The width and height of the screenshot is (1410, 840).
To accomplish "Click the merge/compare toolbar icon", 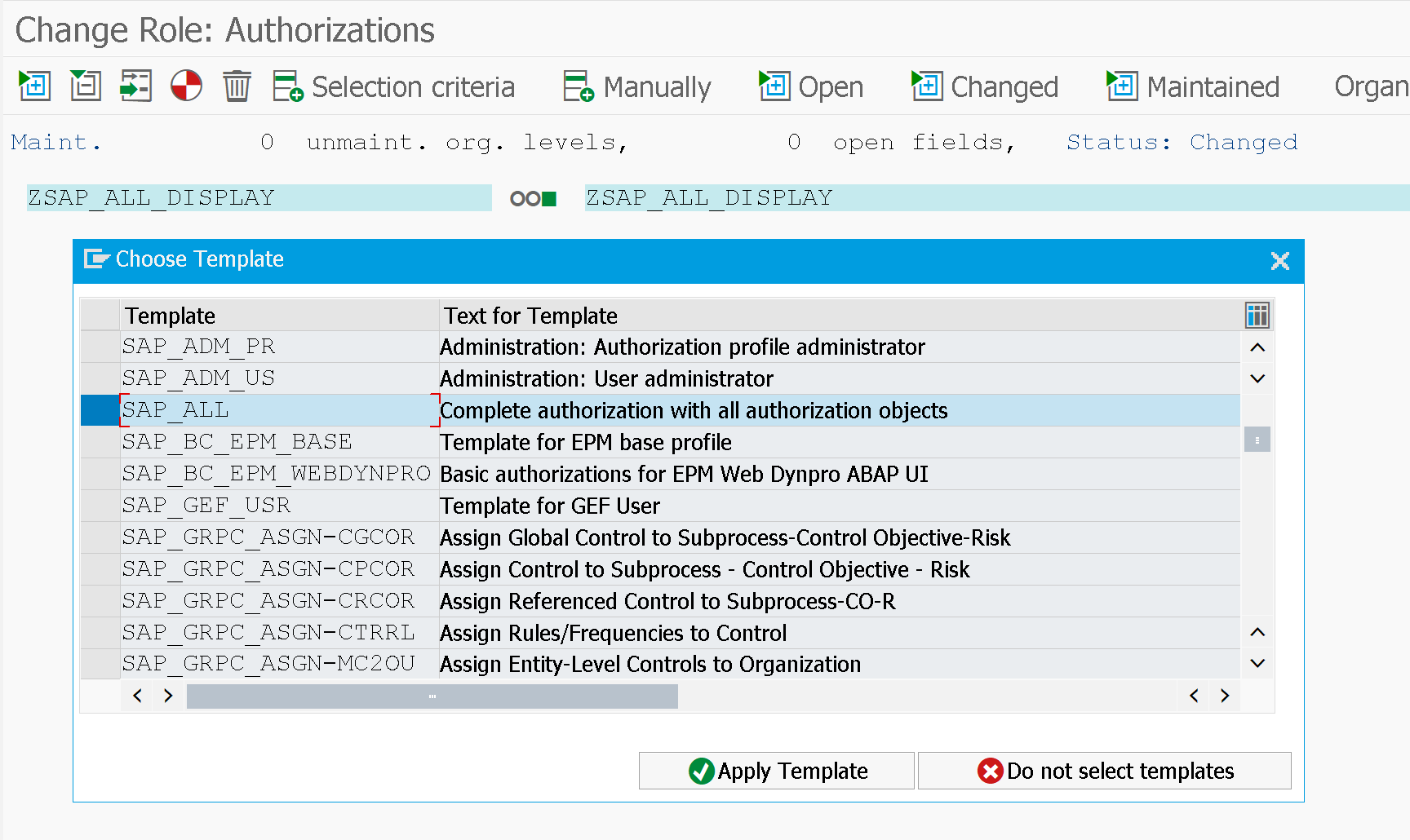I will click(136, 86).
